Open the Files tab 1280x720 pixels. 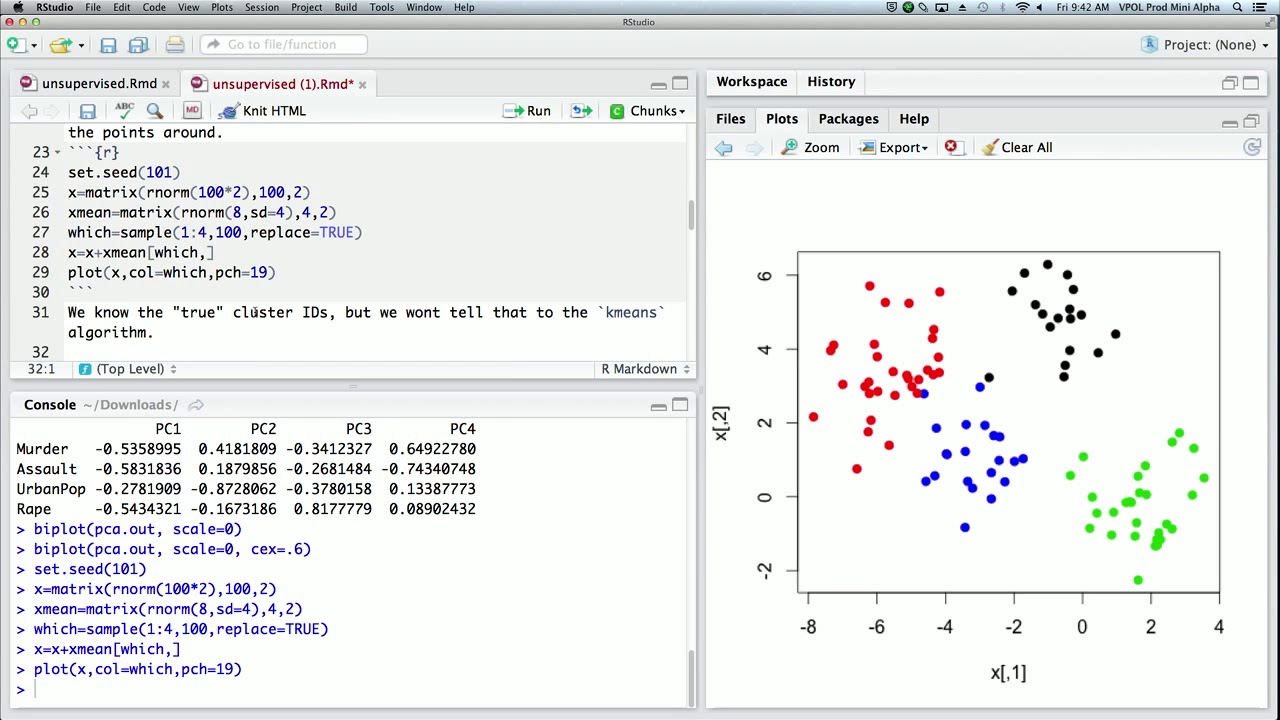(x=731, y=119)
